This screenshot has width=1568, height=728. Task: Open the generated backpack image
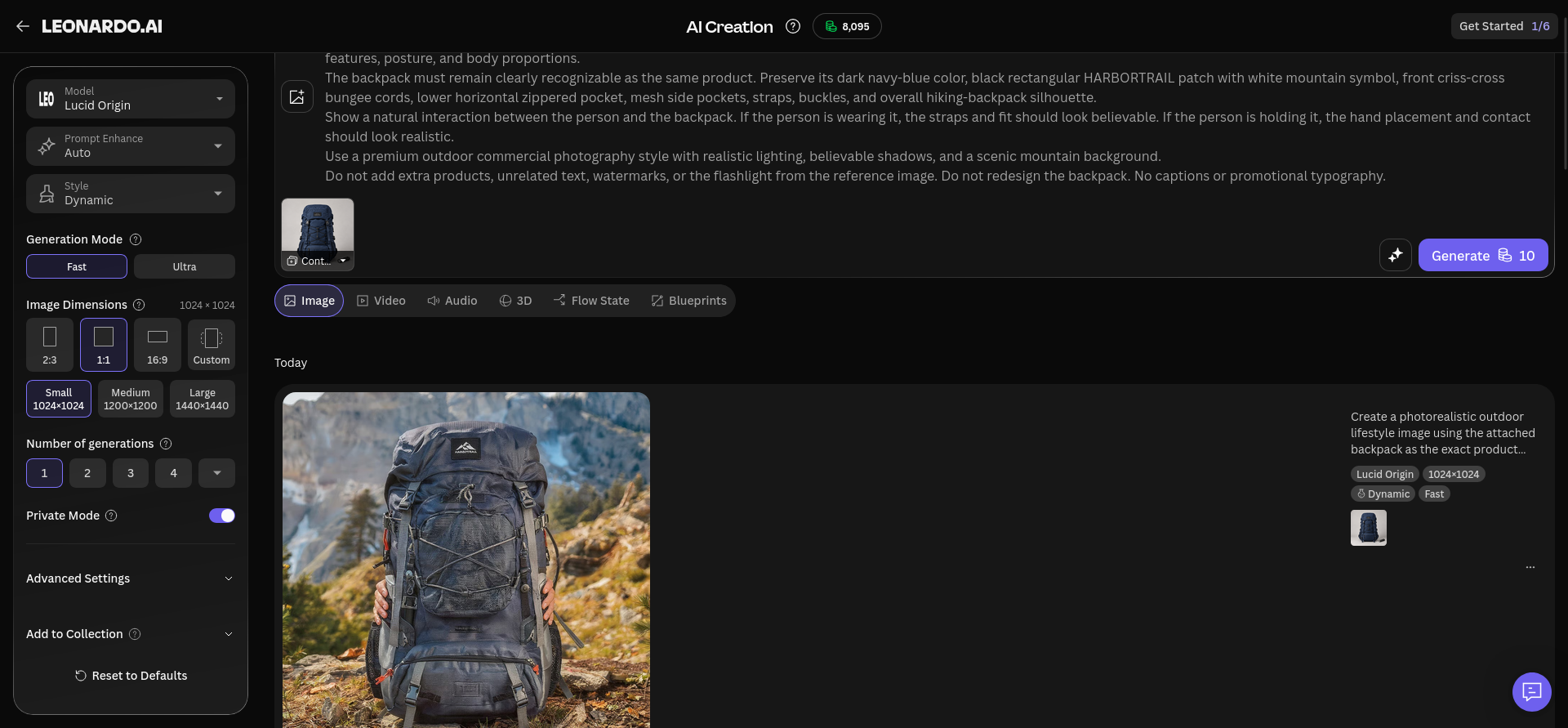click(466, 560)
